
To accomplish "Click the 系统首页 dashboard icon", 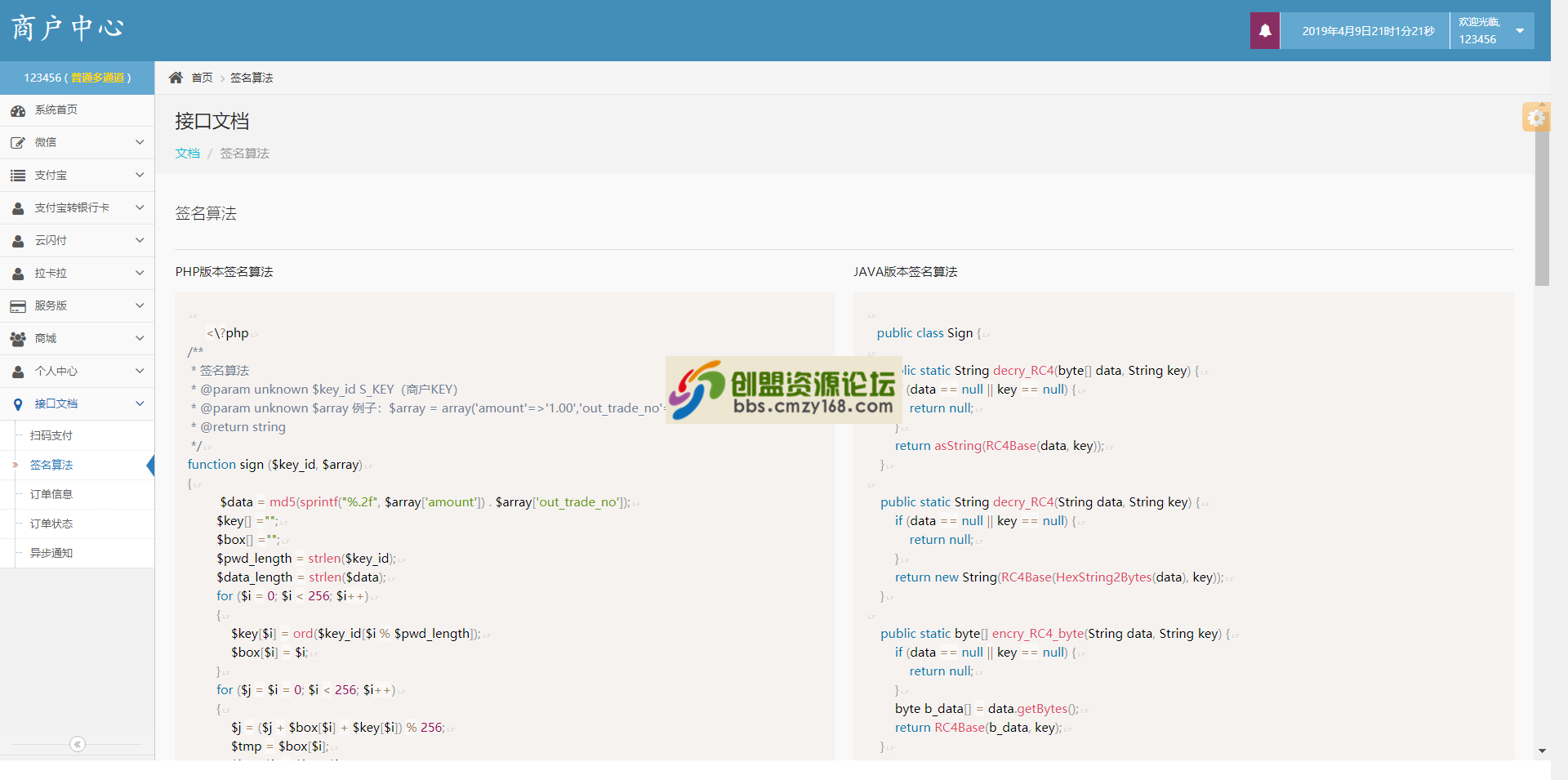I will click(x=18, y=110).
